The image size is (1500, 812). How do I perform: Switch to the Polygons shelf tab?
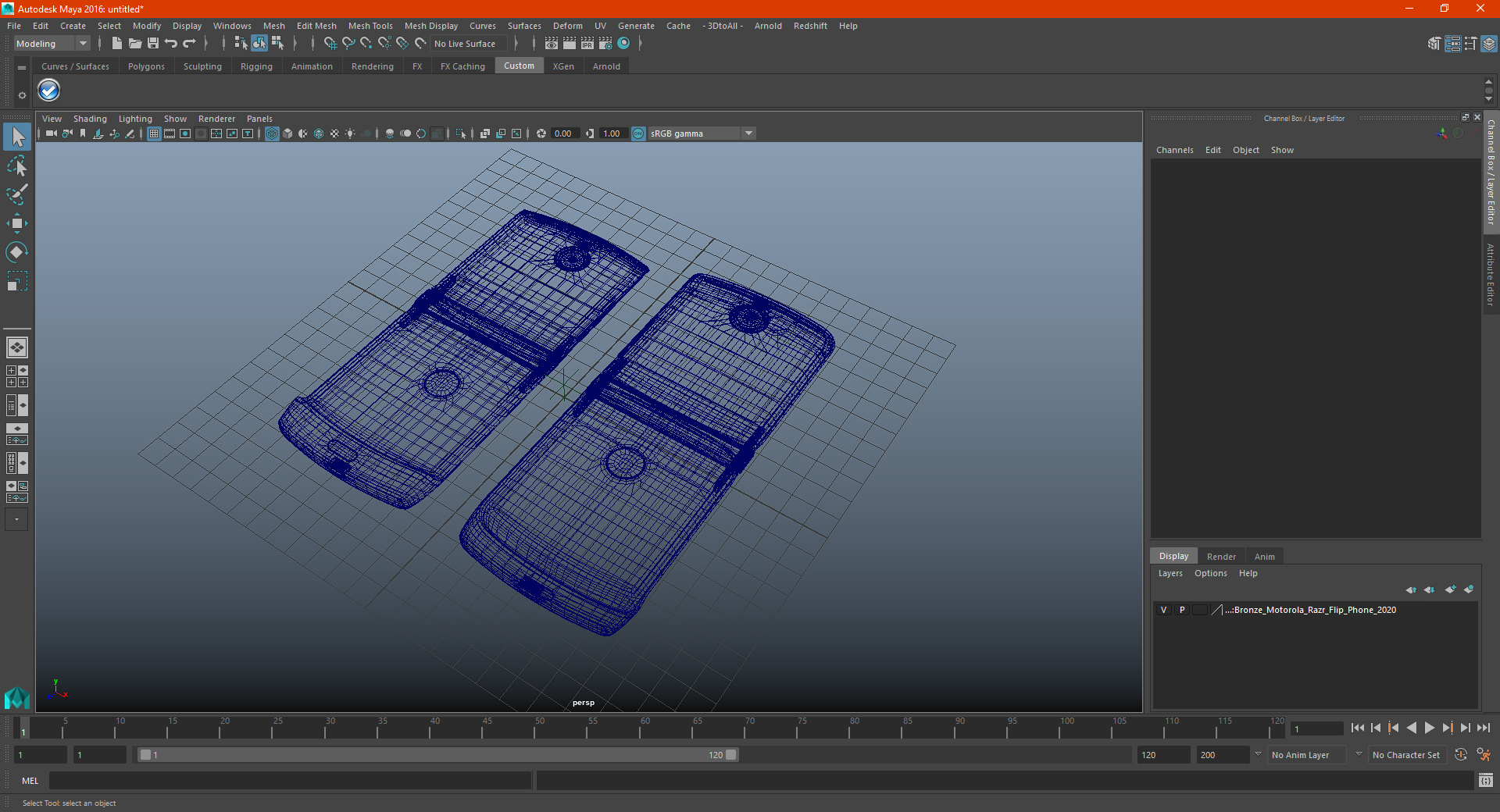point(146,66)
